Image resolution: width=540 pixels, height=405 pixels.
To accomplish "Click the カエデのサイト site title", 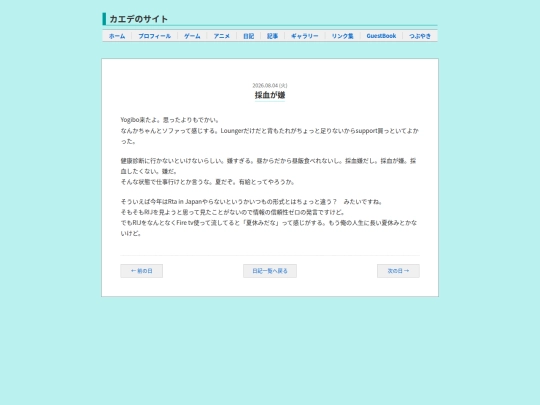I will click(x=138, y=19).
